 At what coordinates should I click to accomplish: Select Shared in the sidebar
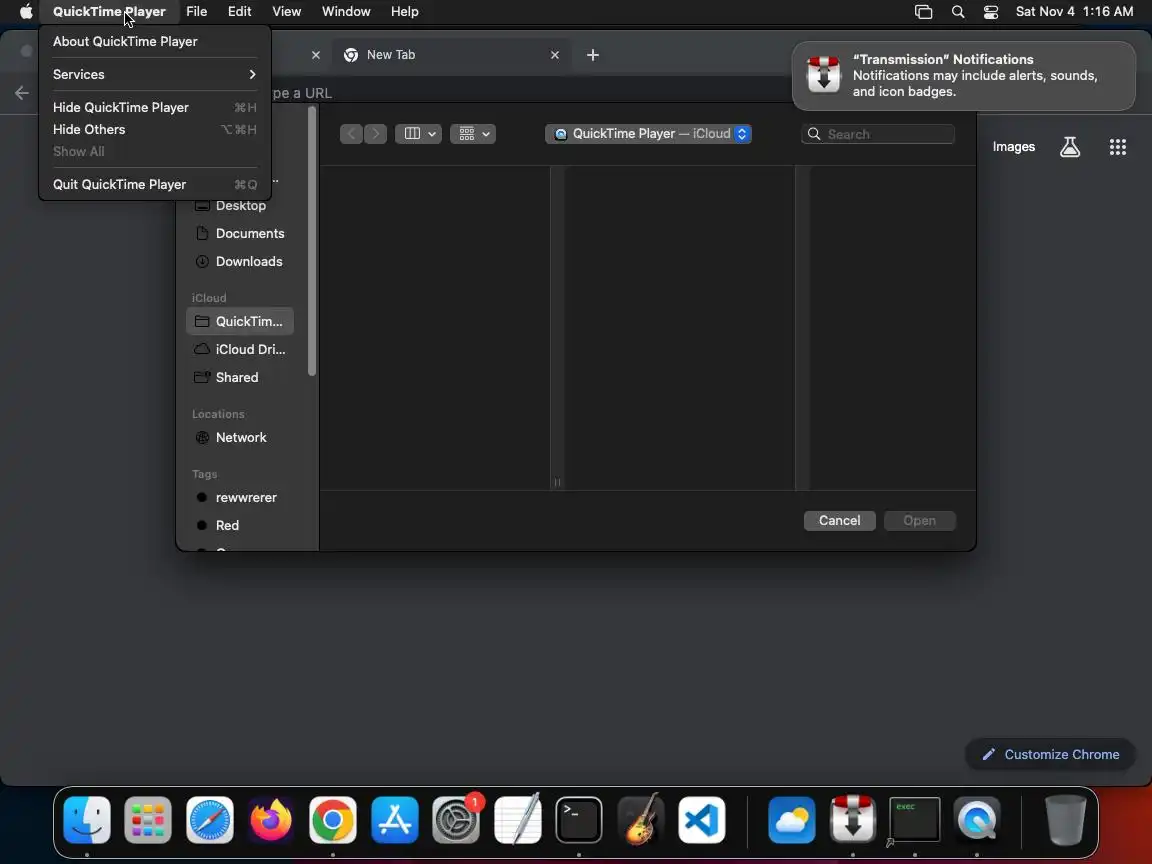(x=240, y=377)
